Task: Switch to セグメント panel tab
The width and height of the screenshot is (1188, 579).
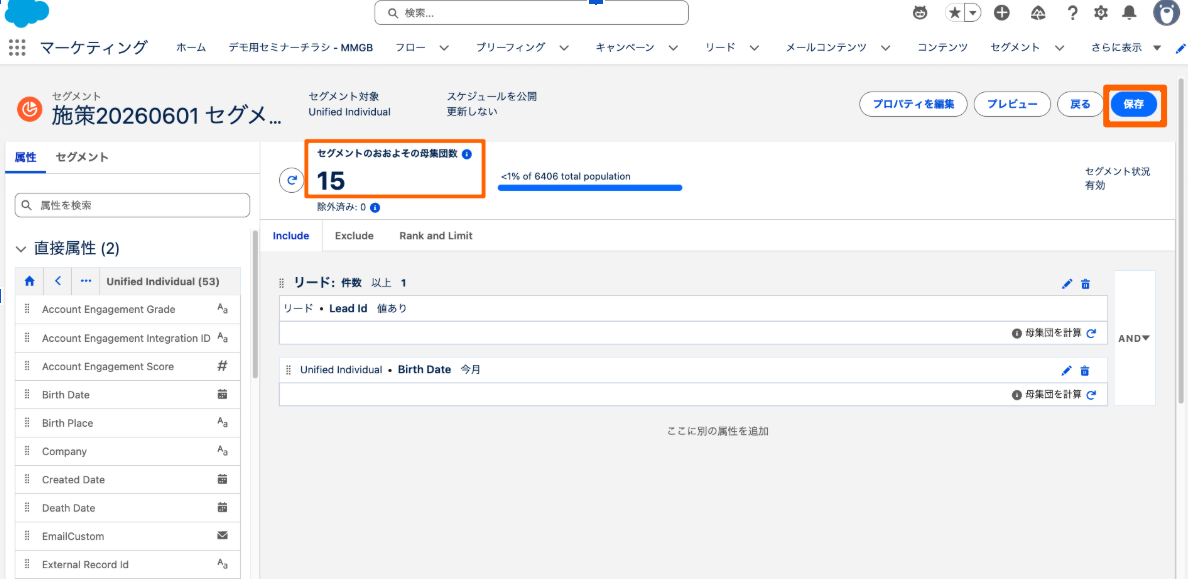Action: (82, 158)
